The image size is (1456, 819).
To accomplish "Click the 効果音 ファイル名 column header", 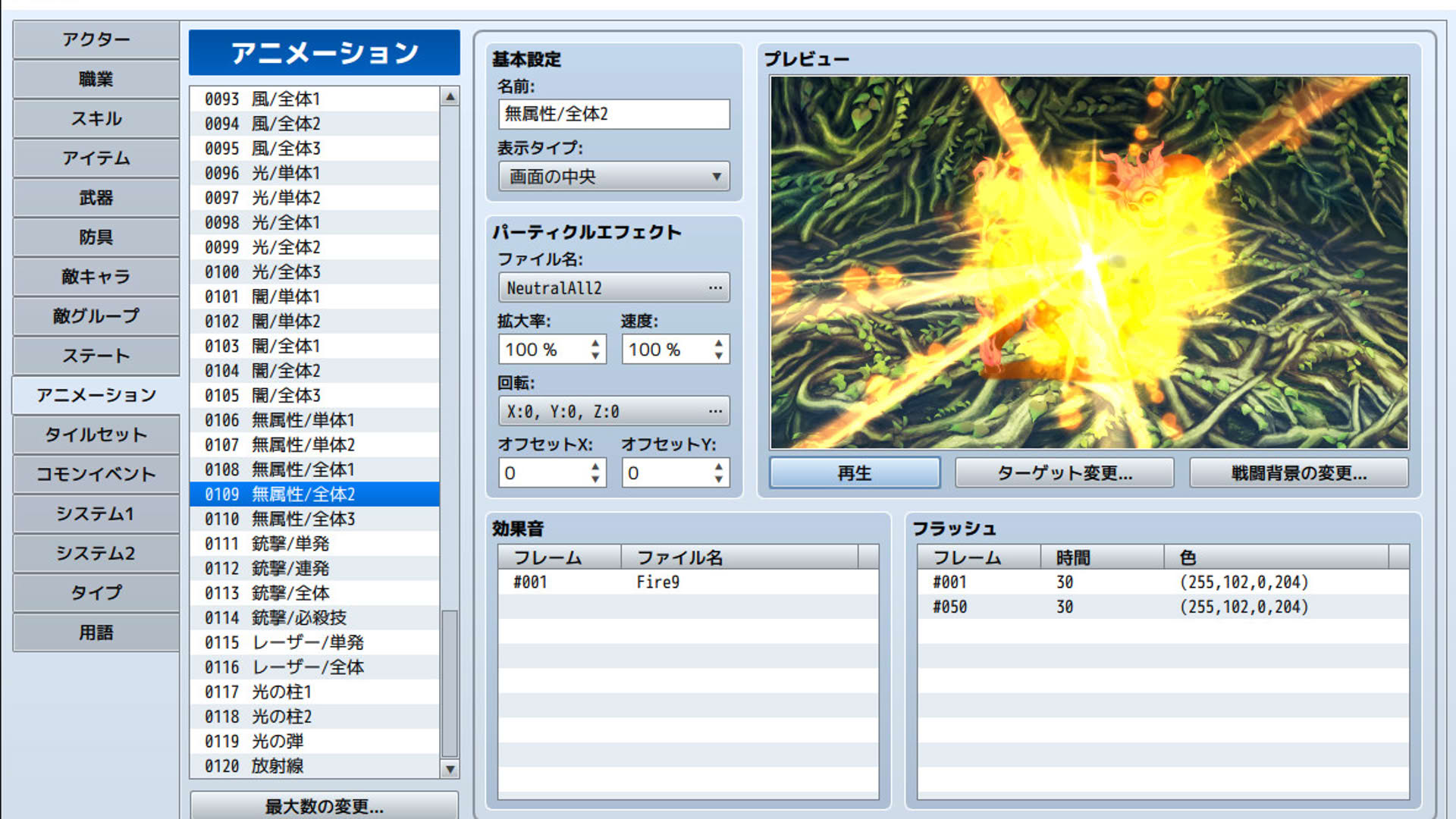I will pos(739,557).
